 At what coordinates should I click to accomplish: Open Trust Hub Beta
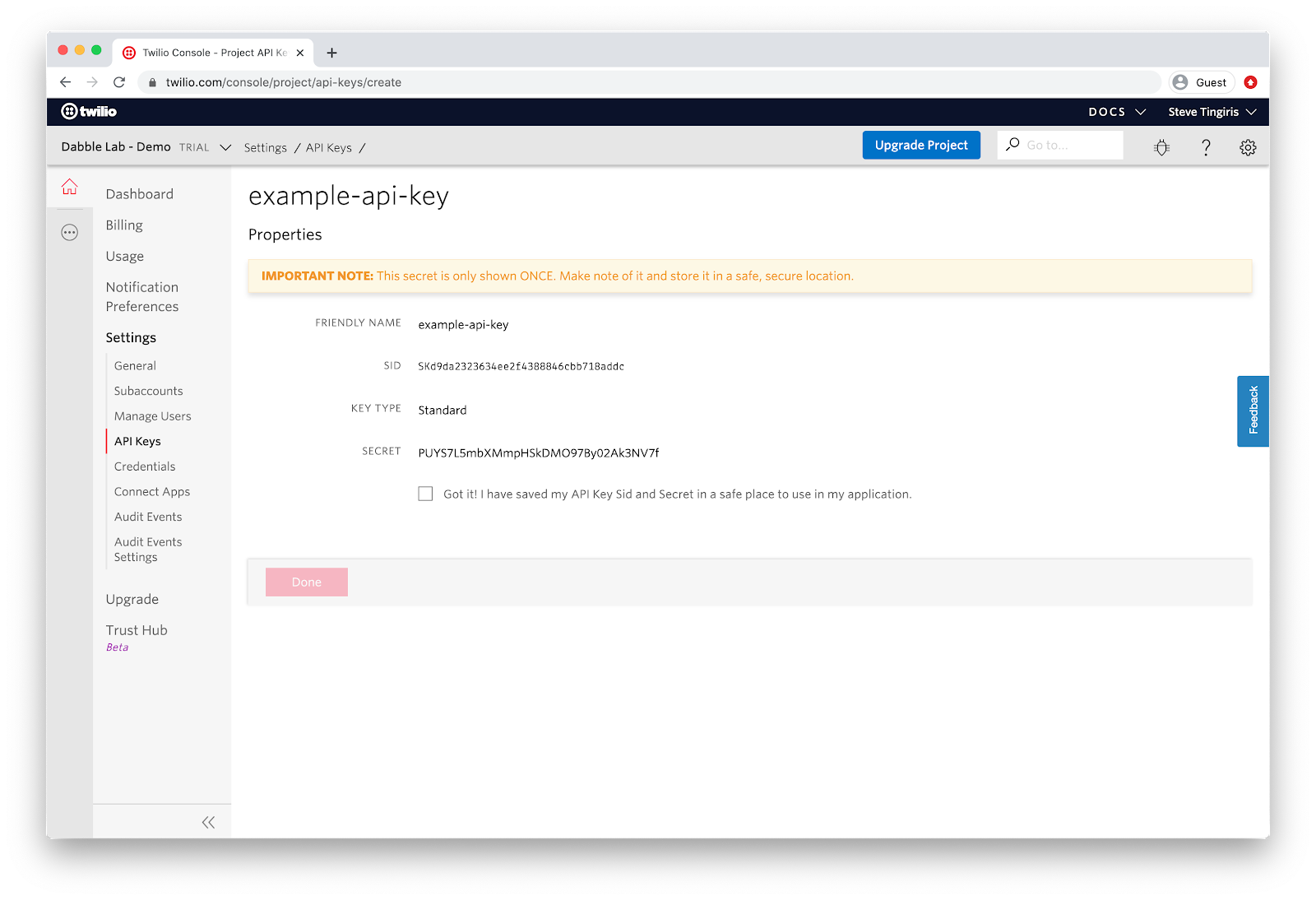pyautogui.click(x=137, y=638)
